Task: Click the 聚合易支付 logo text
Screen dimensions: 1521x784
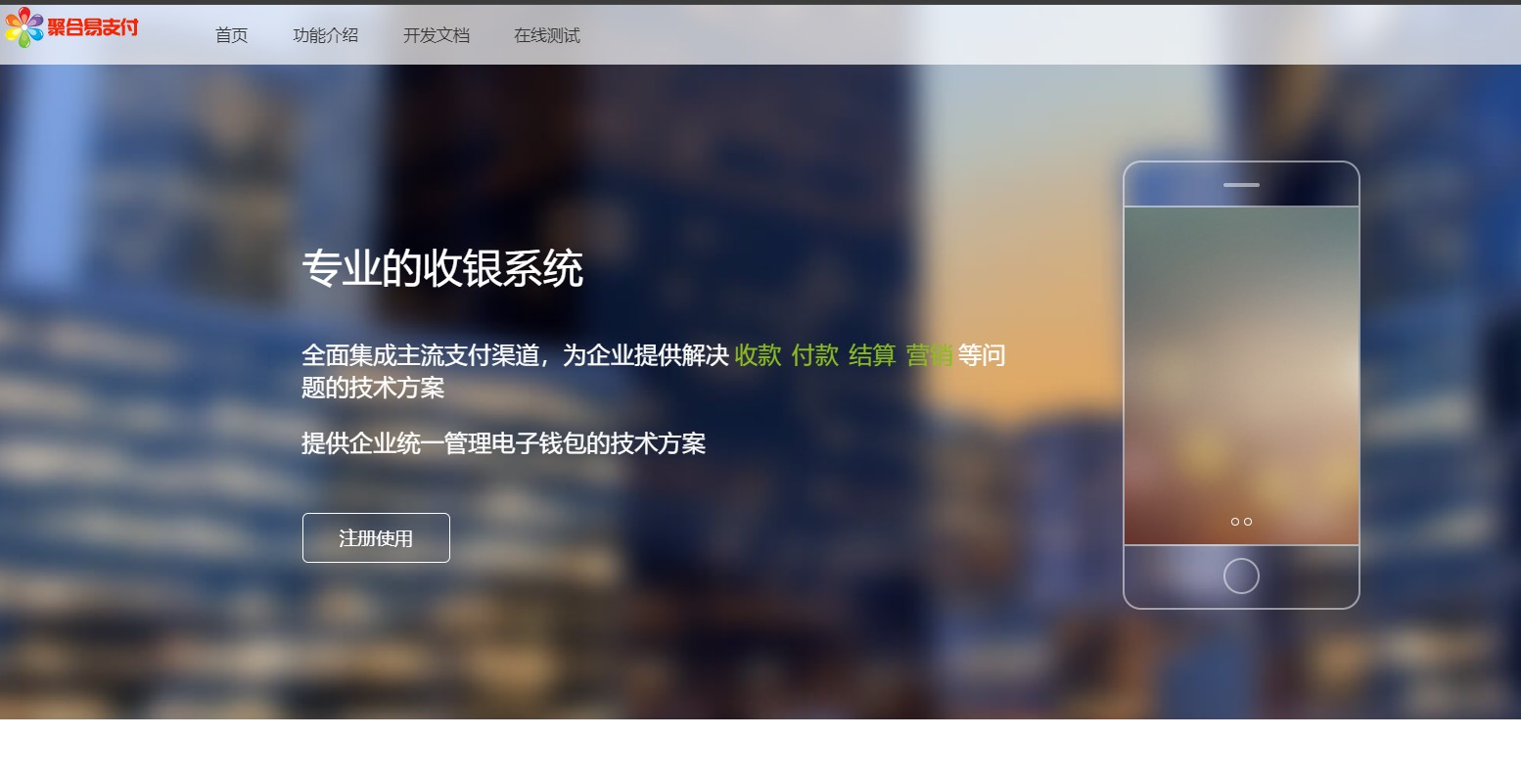Action: 93,27
